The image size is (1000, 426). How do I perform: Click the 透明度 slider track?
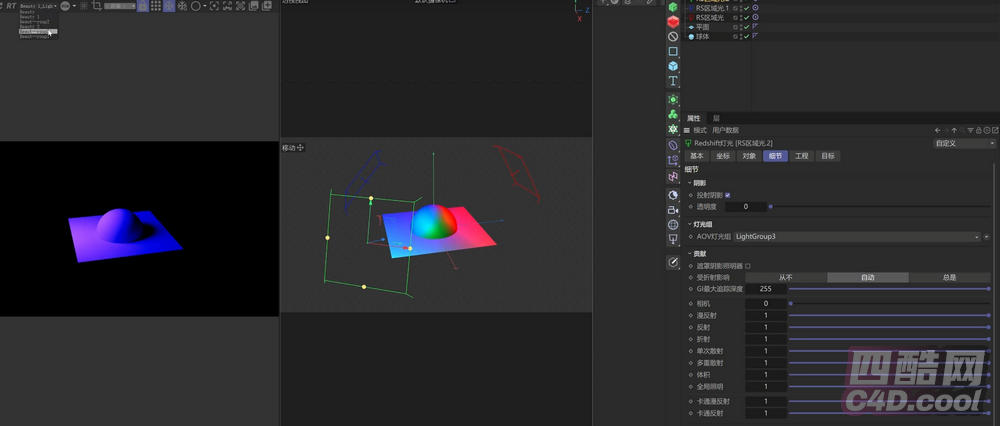coord(880,206)
